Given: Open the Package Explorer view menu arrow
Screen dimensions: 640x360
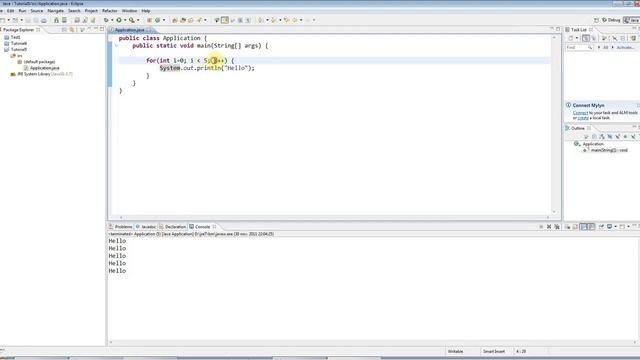Looking at the screenshot, I should (82, 30).
